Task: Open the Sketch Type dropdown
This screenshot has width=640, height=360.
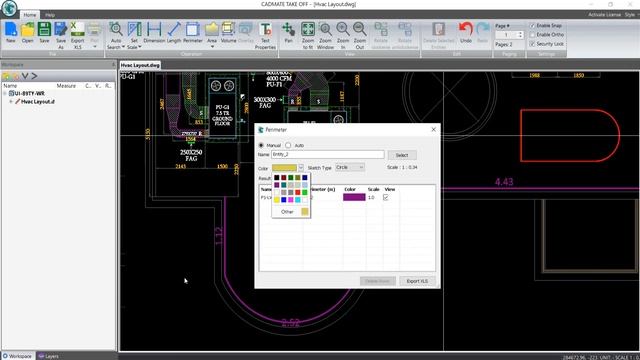Action: point(350,167)
